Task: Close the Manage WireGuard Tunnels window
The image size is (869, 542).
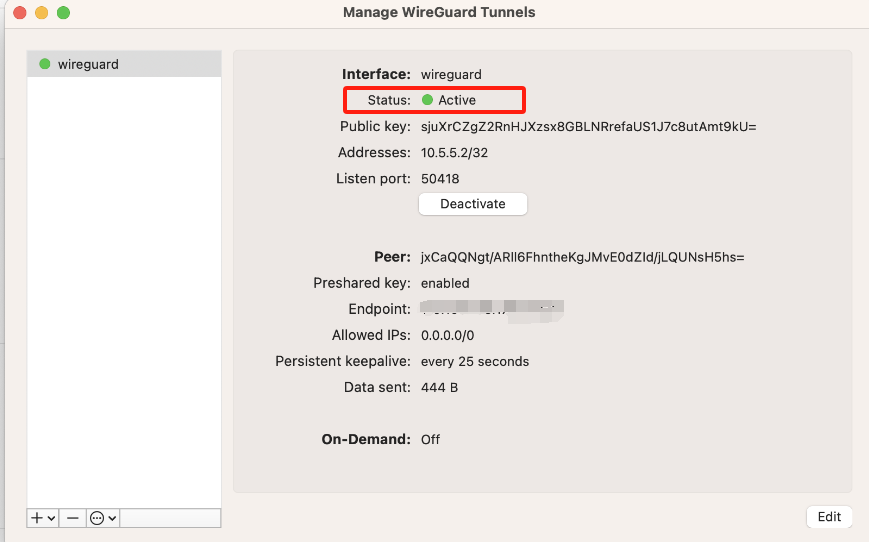Action: click(x=19, y=13)
